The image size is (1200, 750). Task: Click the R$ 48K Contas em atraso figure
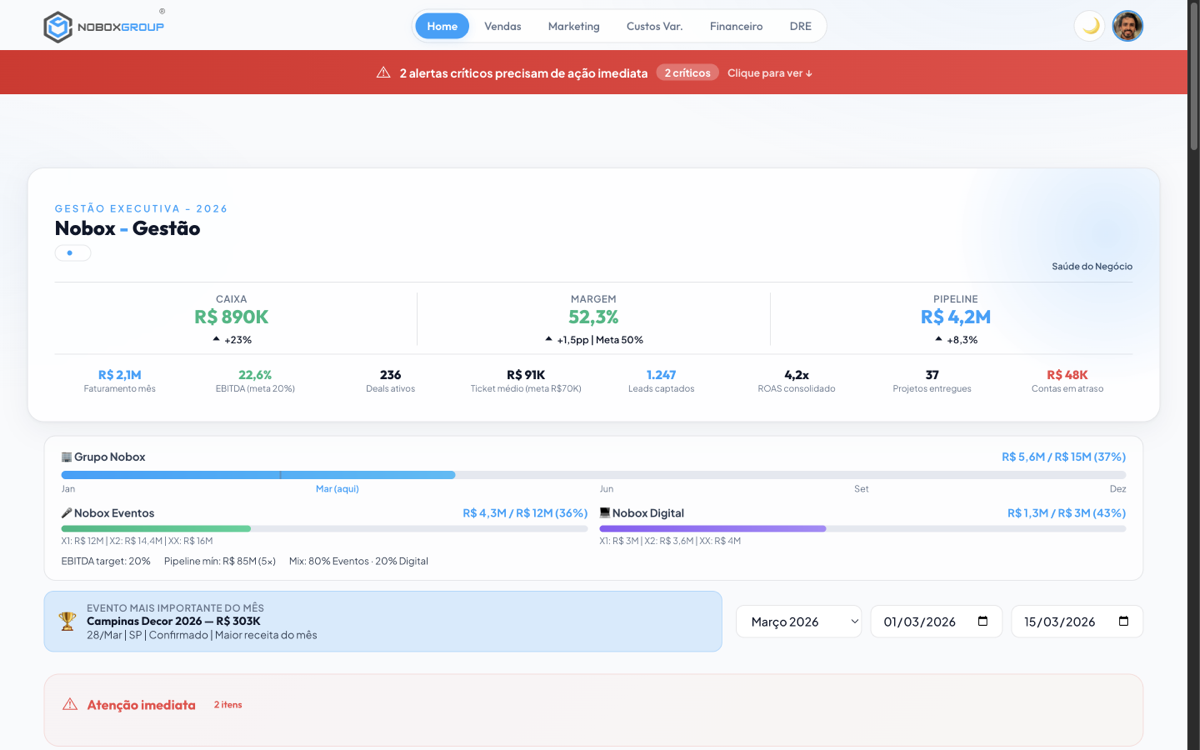click(x=1067, y=375)
